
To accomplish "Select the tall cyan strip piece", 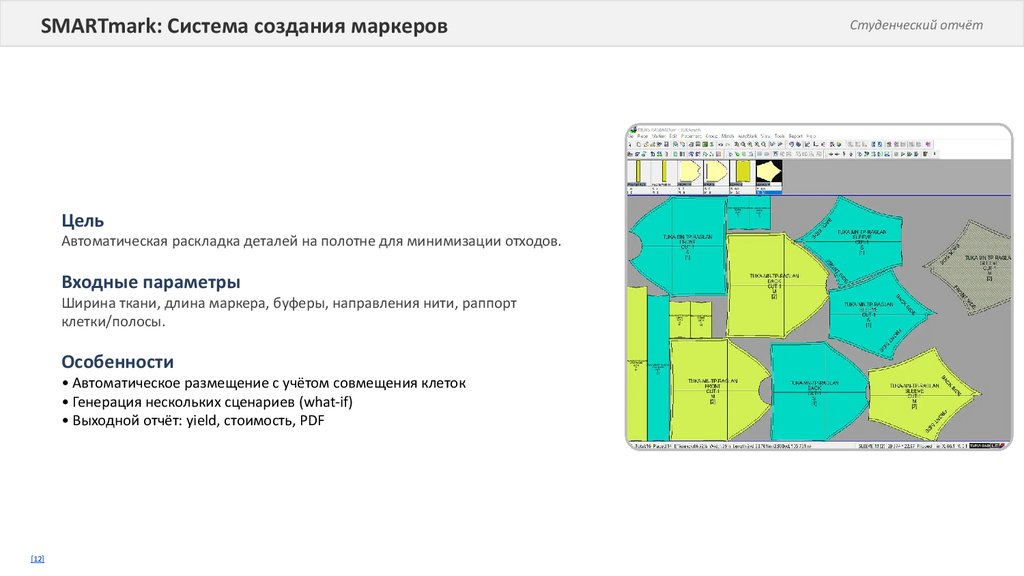I will (658, 367).
